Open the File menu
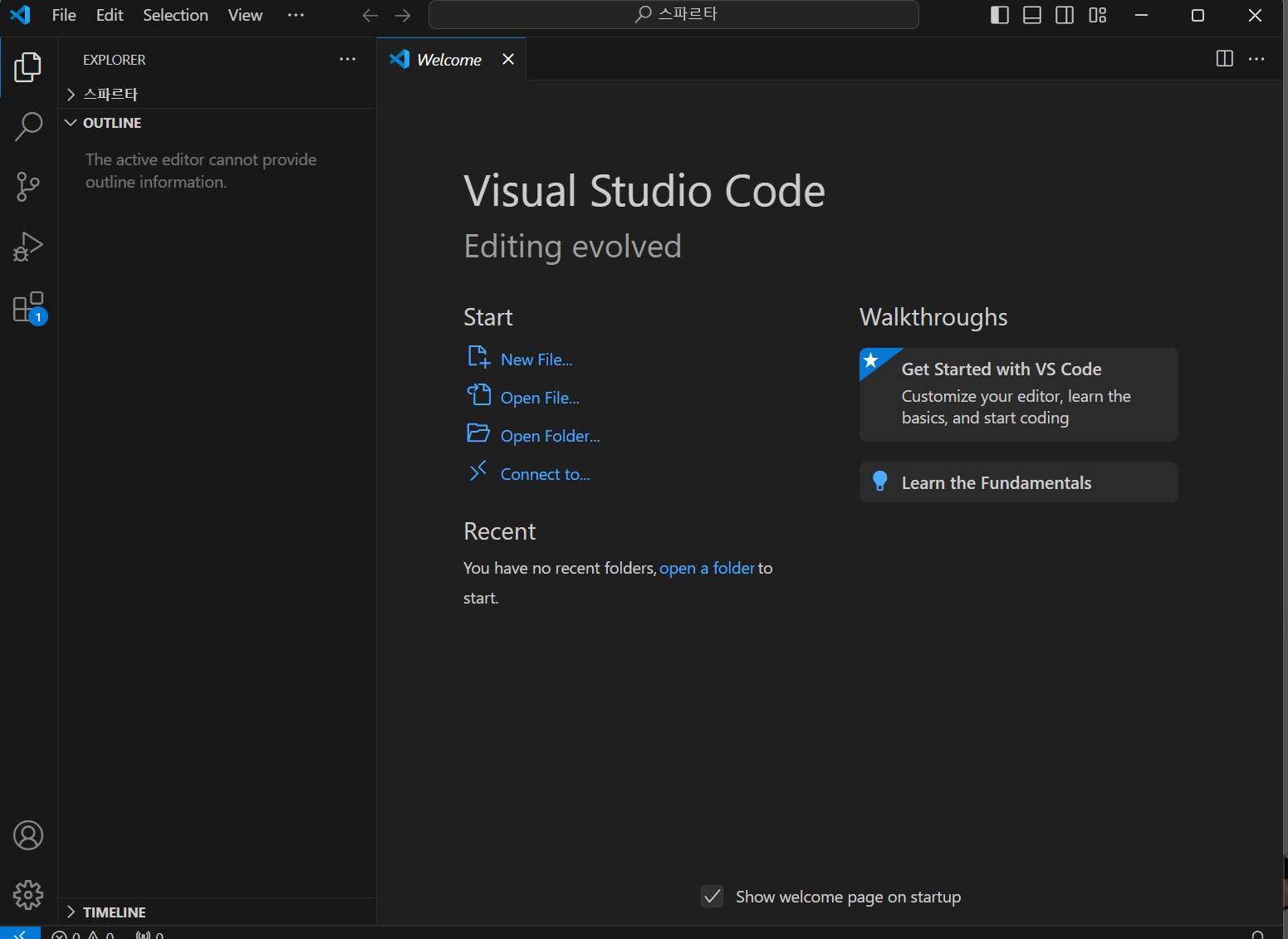Screen dimensions: 1288x939 [64, 15]
